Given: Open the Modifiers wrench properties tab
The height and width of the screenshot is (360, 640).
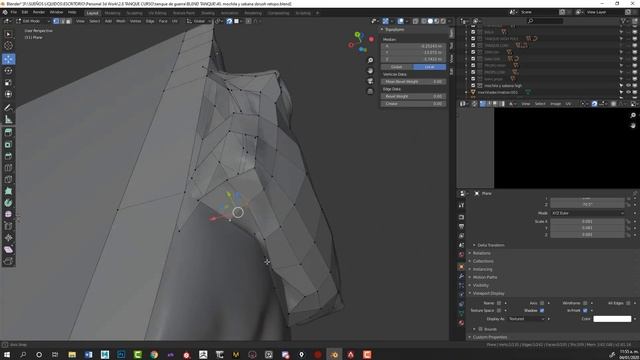Looking at the screenshot, I should click(461, 276).
